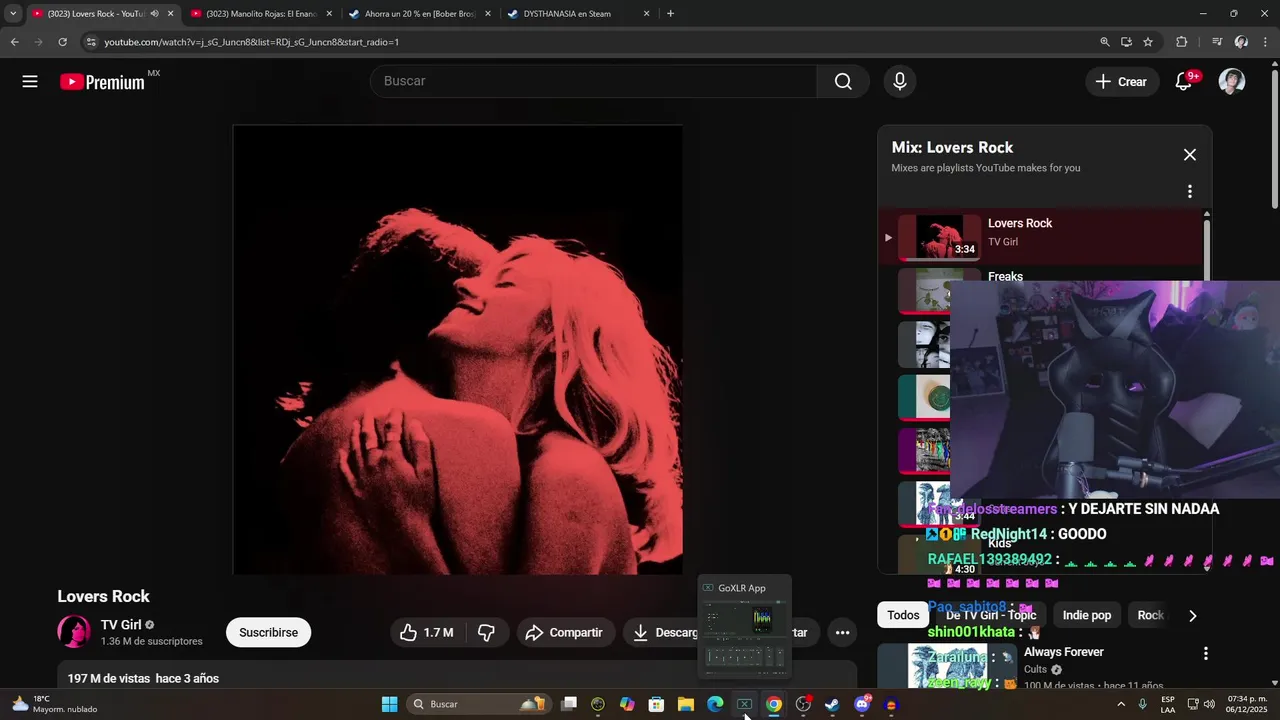Select Freaks in the mix playlist
Viewport: 1280px width, 720px height.
(1005, 277)
